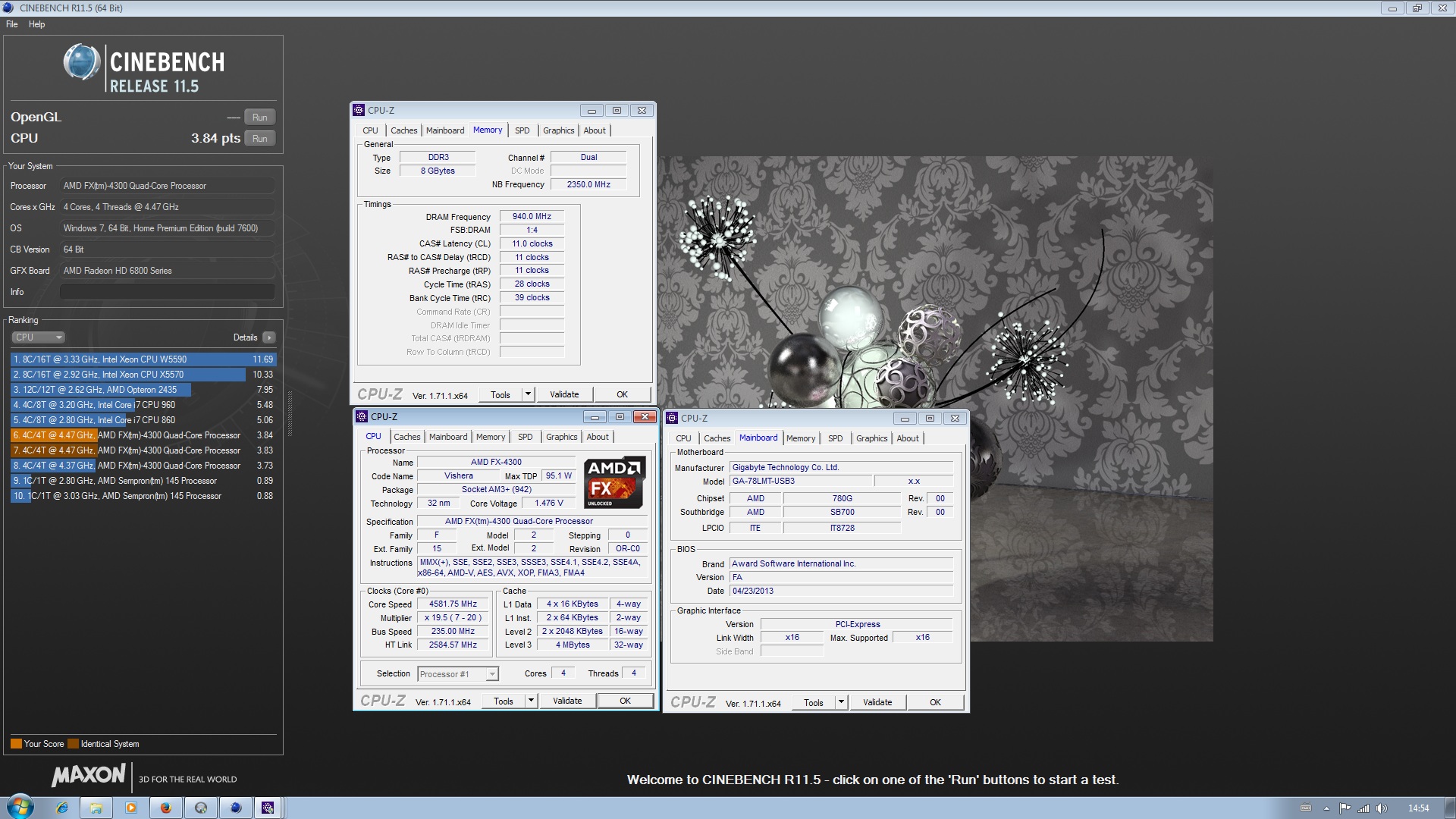Open network signal icon in tray
The image size is (1456, 819).
[x=1363, y=808]
